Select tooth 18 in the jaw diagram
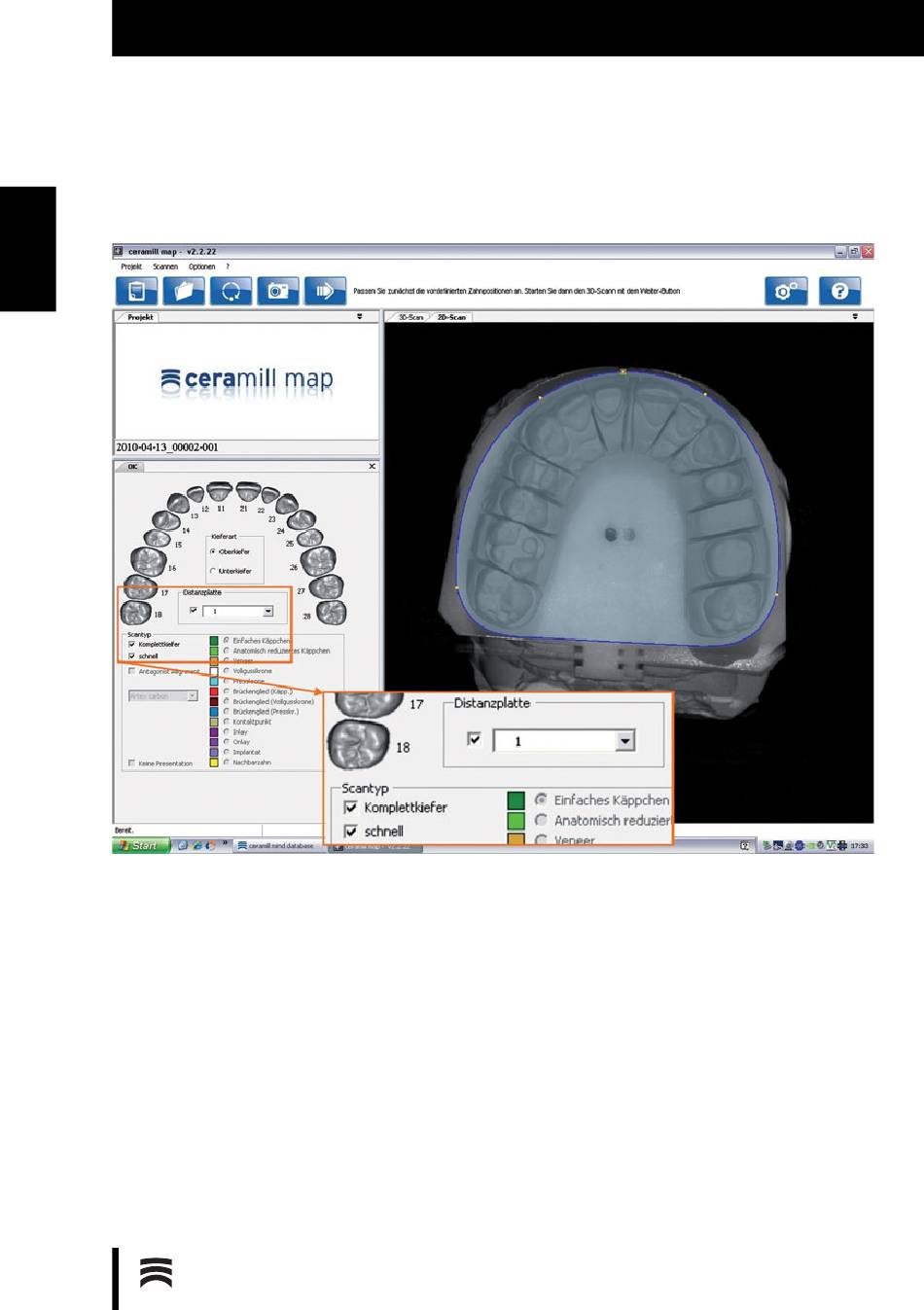Screen dimensions: 924x1310 (x=135, y=612)
